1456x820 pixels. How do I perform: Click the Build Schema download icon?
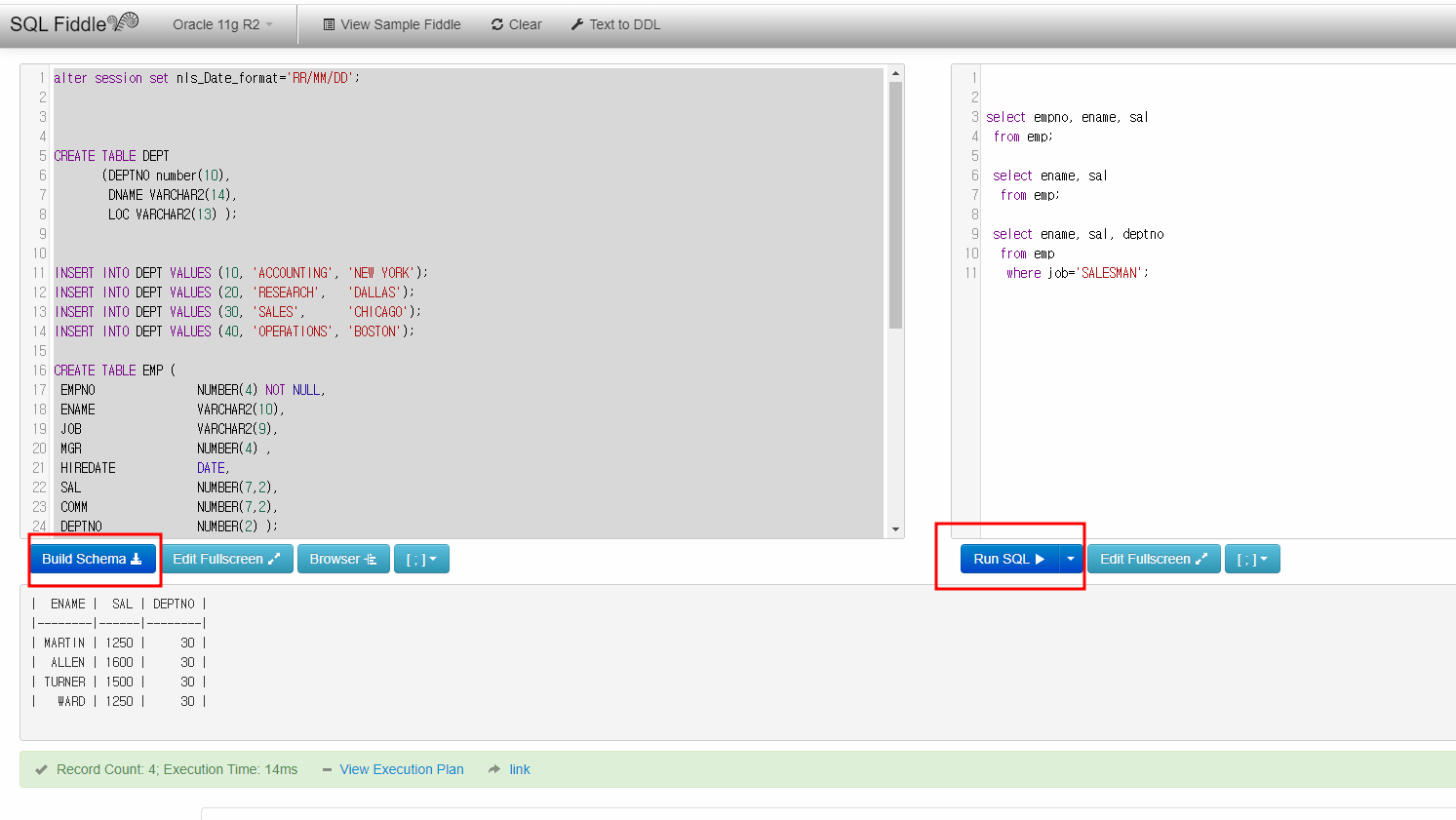pos(137,559)
